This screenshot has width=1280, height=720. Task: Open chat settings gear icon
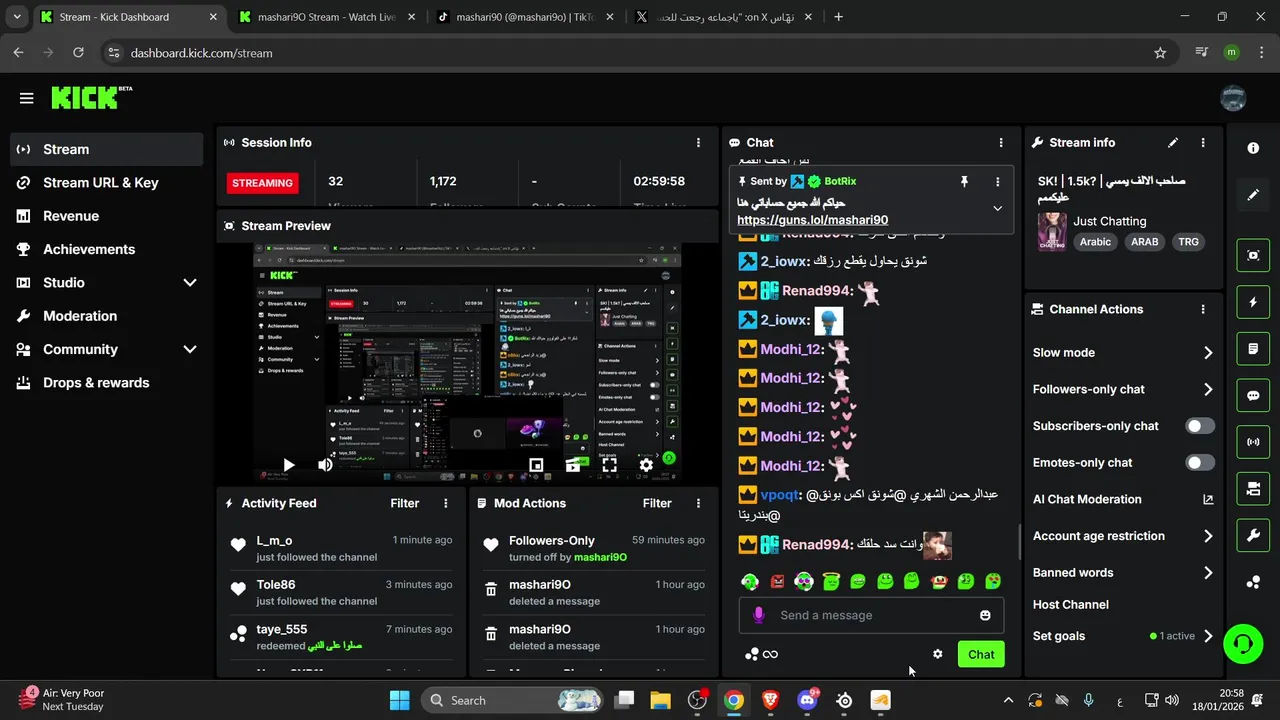click(938, 654)
